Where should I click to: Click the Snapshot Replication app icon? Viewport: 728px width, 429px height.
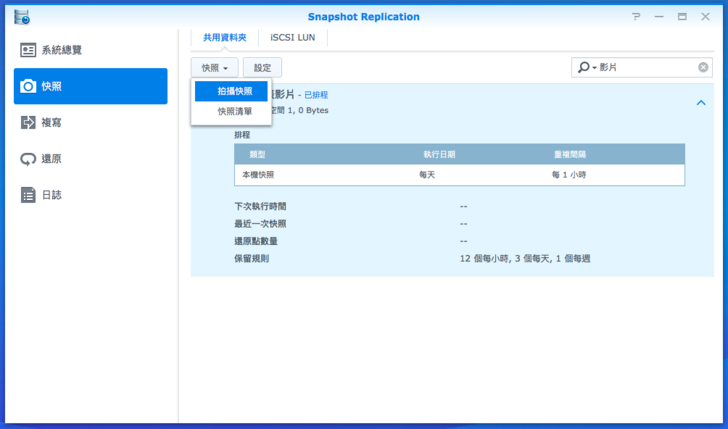(21, 16)
